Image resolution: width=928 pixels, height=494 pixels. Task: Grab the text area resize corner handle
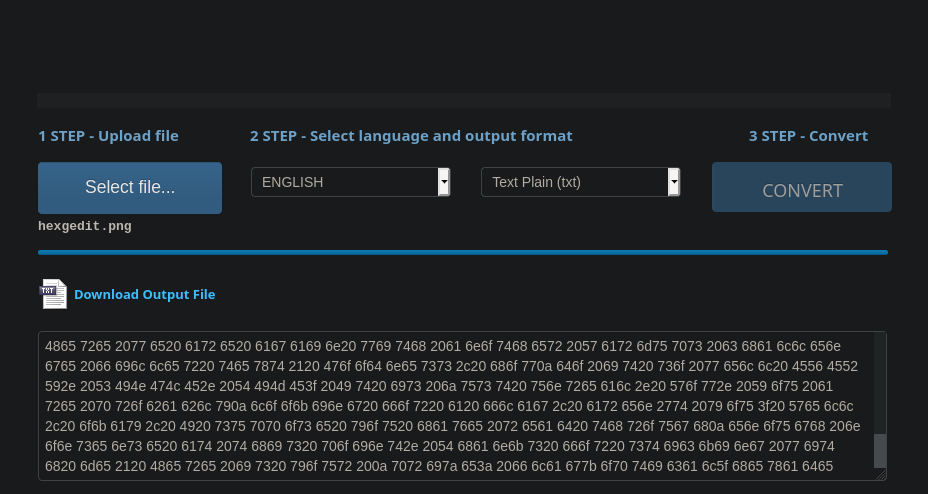tap(880, 475)
